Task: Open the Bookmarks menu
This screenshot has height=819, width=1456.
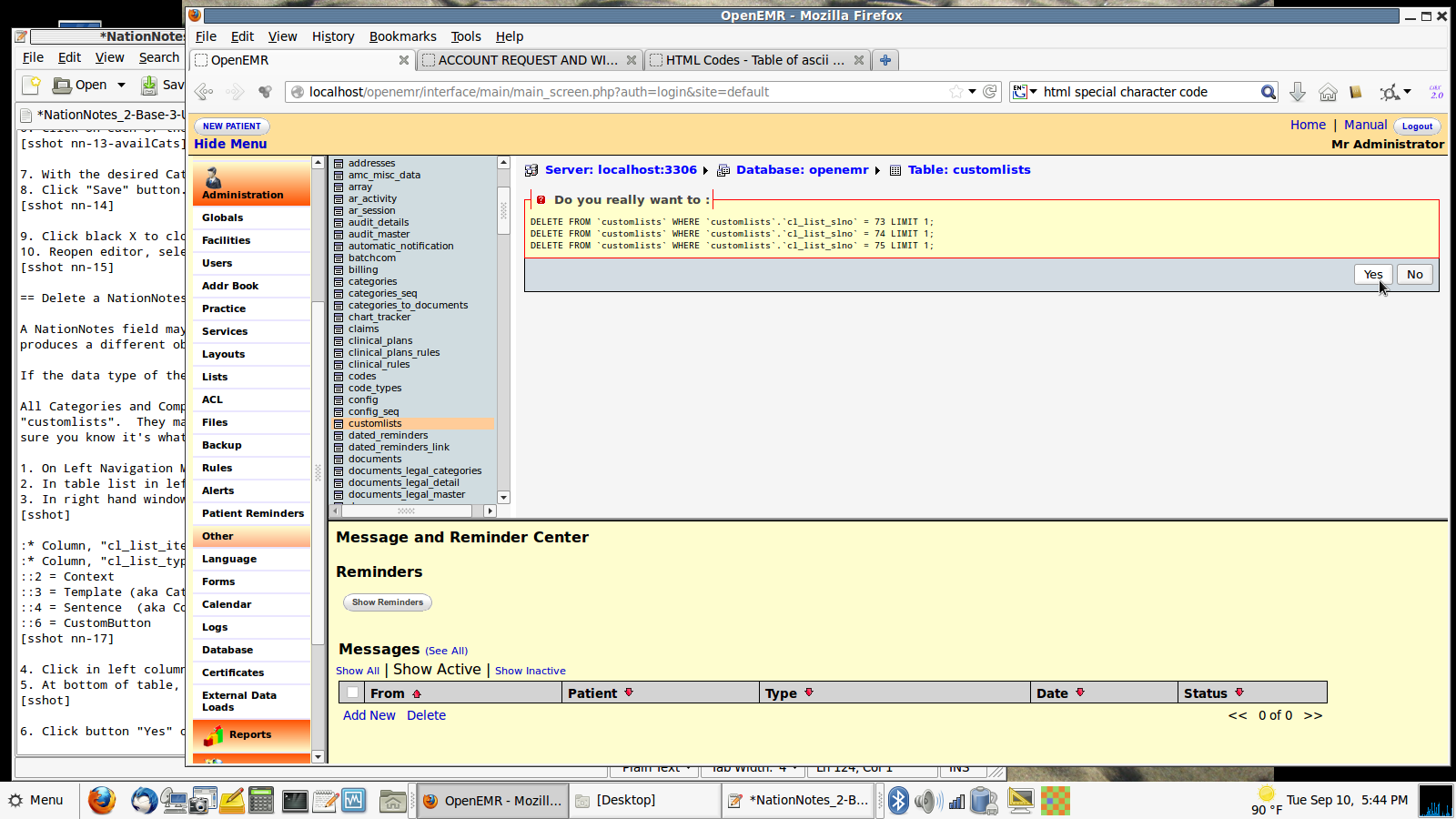Action: 403,36
